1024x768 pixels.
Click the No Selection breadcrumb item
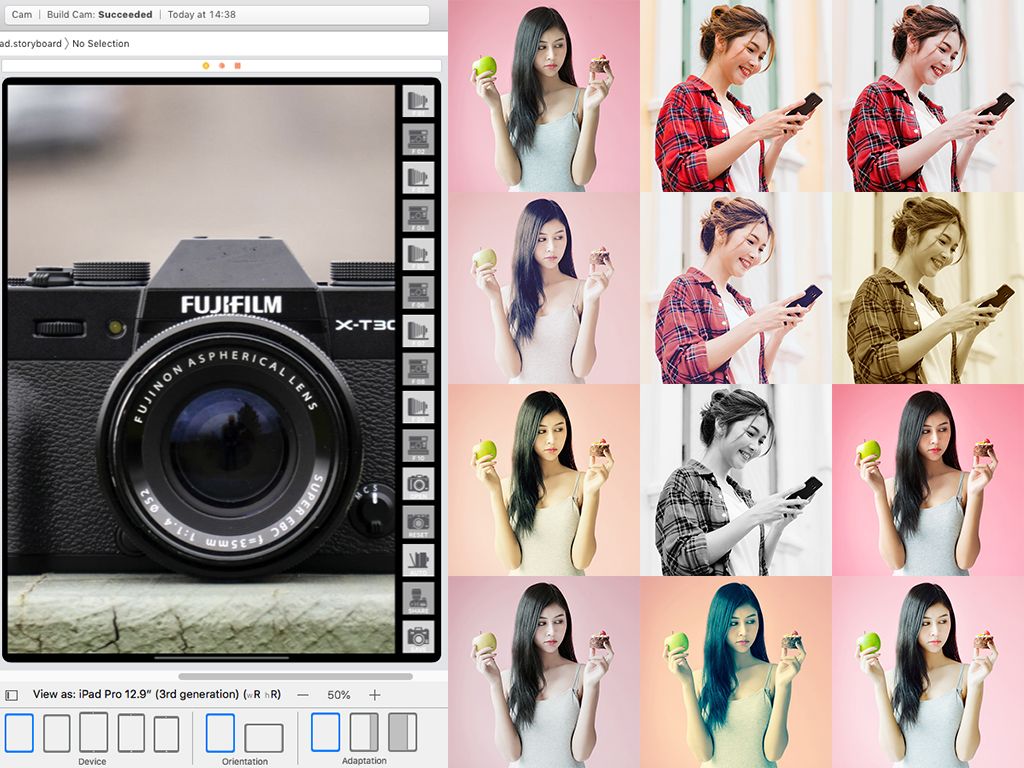101,44
